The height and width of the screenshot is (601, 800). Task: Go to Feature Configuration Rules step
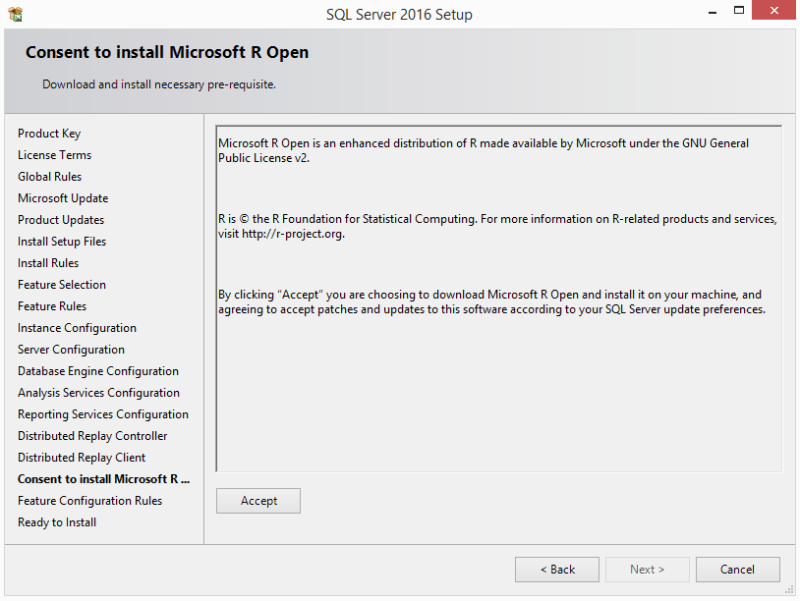[90, 501]
